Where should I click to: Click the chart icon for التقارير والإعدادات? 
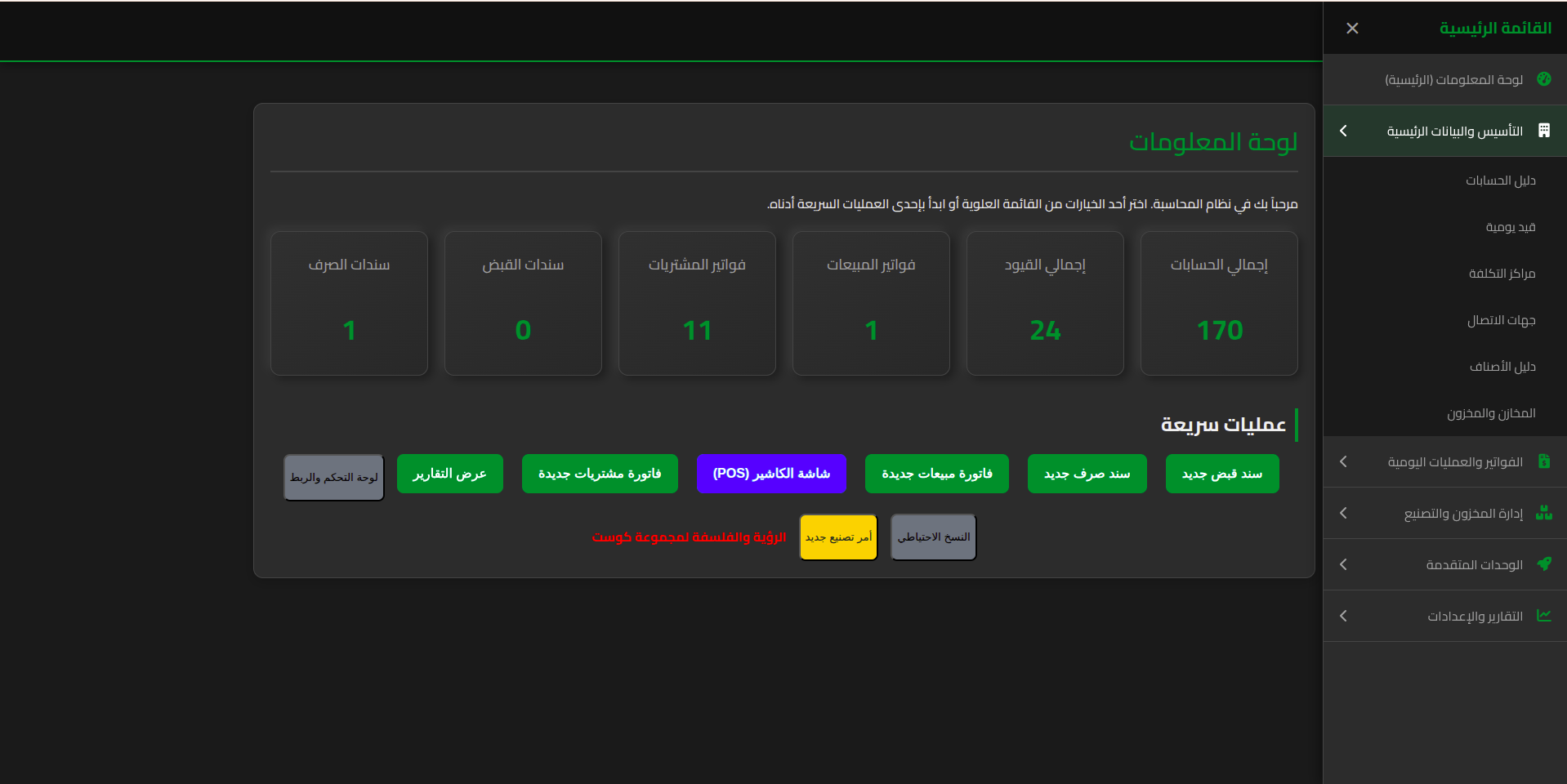click(1543, 616)
